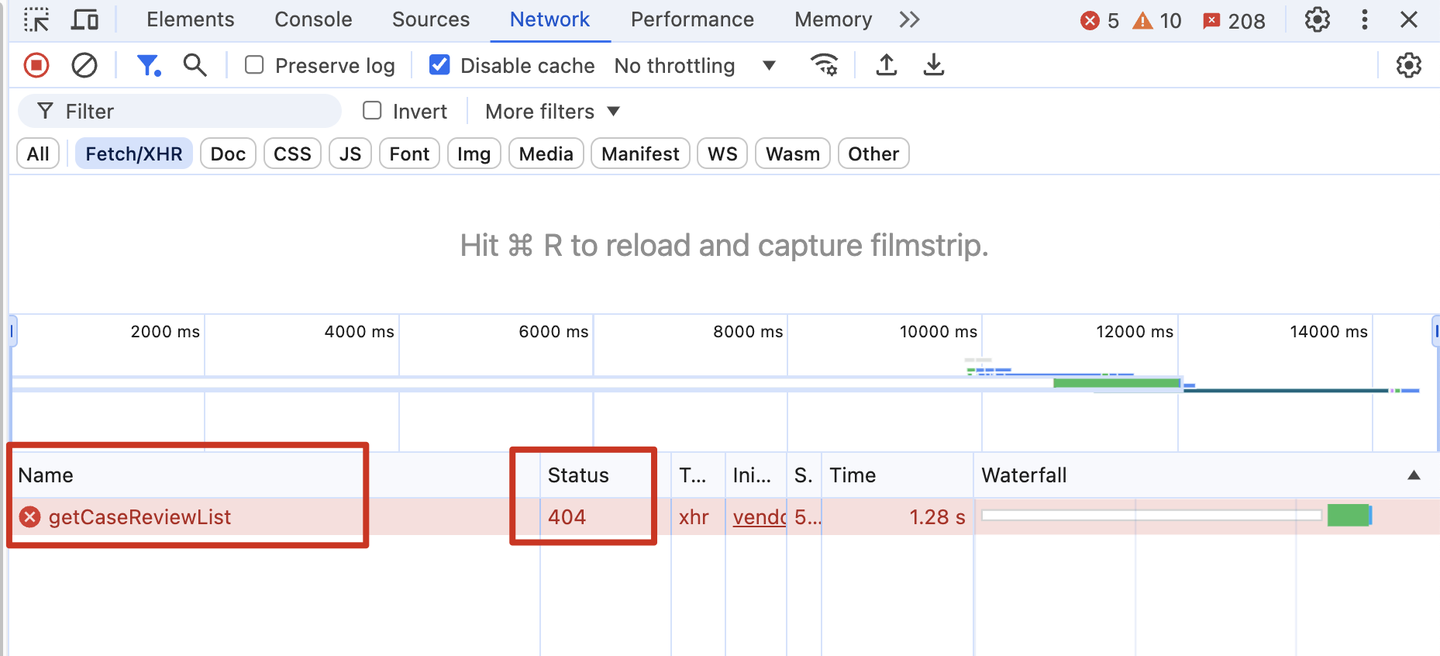Open the Sources tab
Screen dimensions: 1440x656
pos(431,20)
